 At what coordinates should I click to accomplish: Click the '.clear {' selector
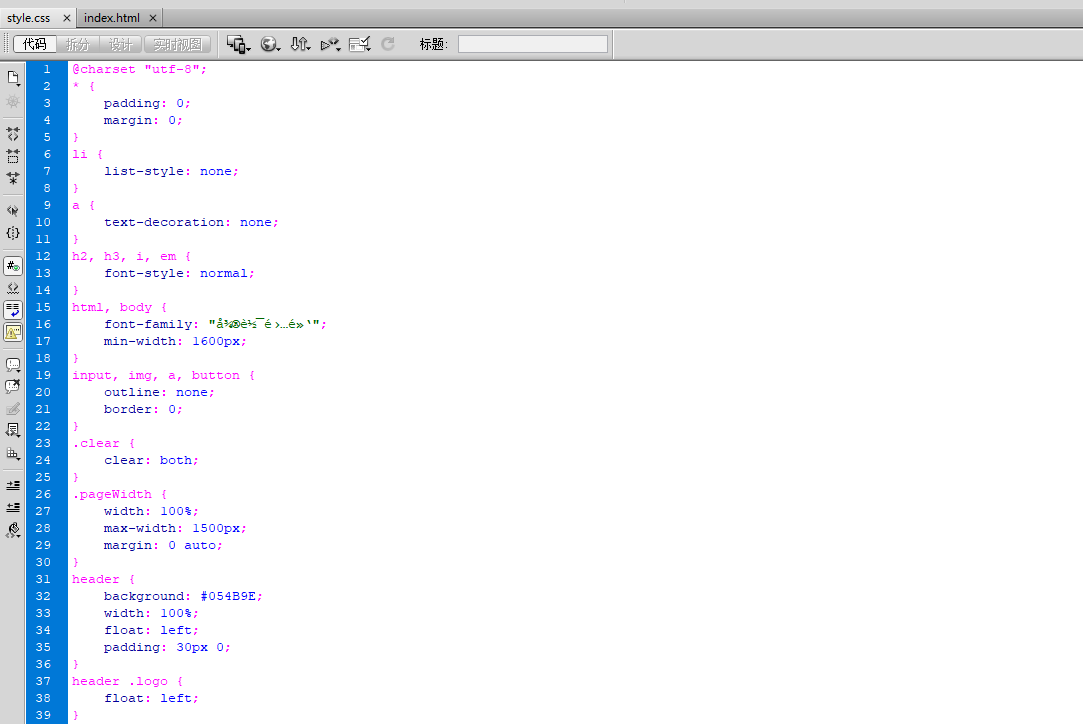(x=104, y=444)
